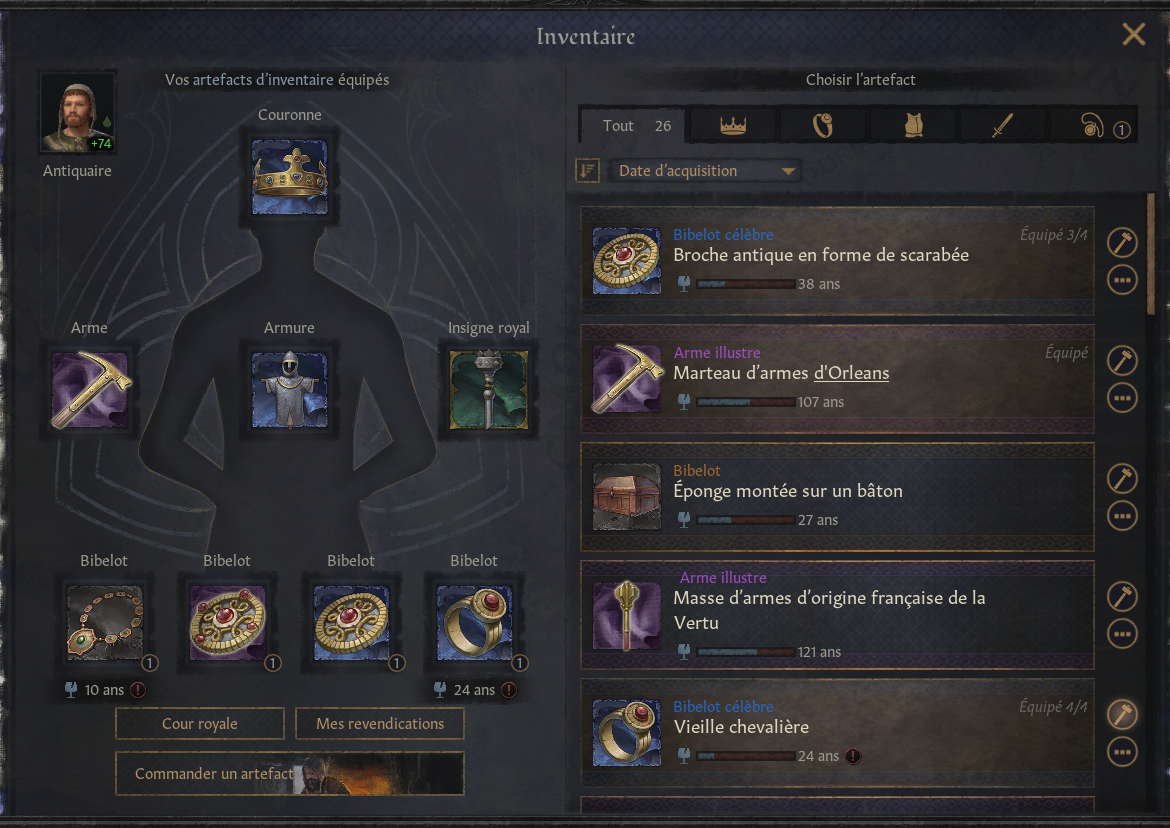Click the hammer icon for Broche antique
Viewport: 1170px width, 828px height.
coord(1121,242)
